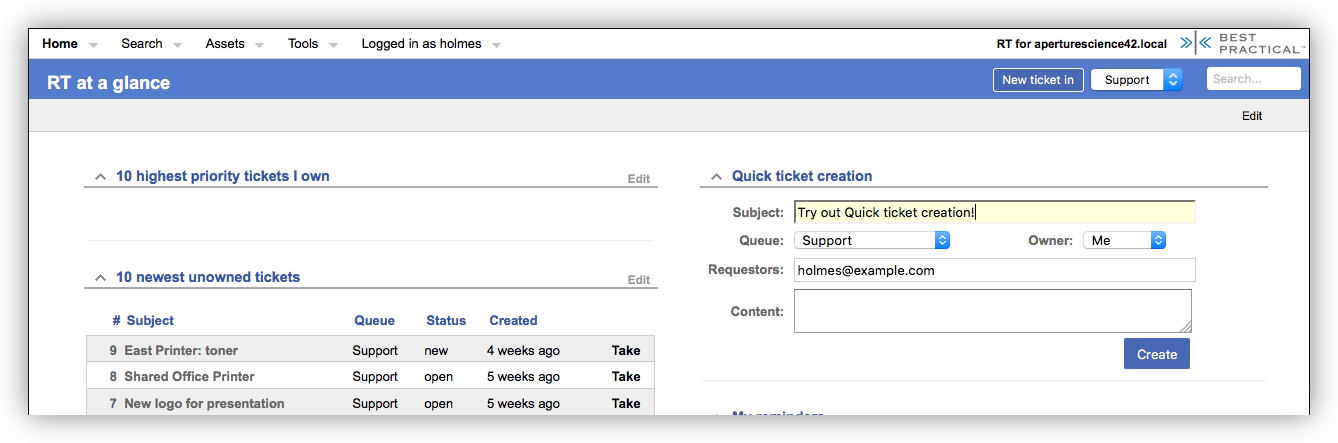Take the East Printer: toner ticket
This screenshot has width=1338, height=443.
[626, 351]
